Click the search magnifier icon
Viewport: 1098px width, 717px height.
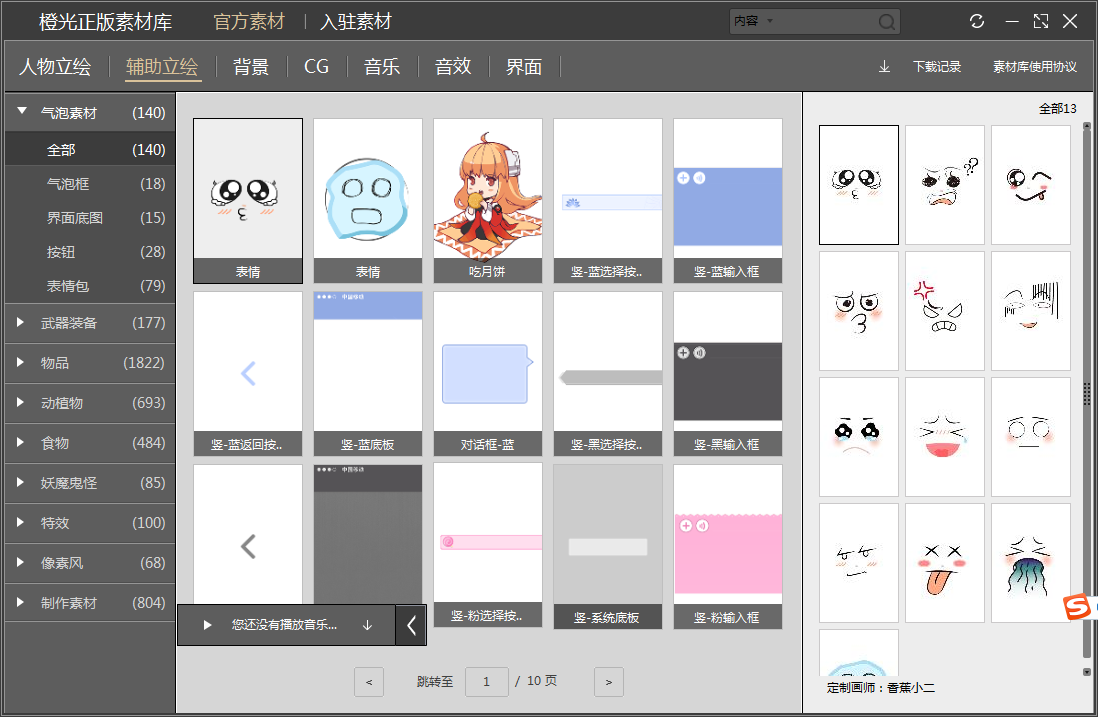pyautogui.click(x=886, y=22)
